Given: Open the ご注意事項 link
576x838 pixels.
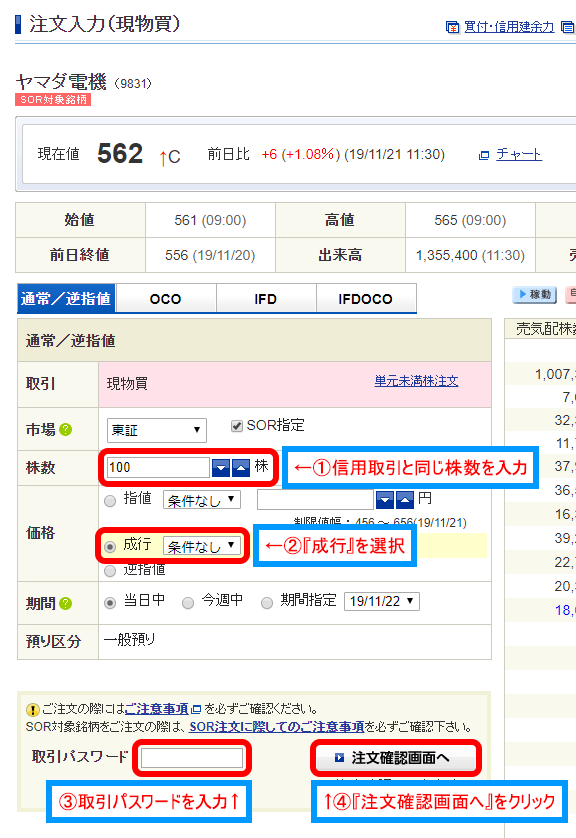Looking at the screenshot, I should point(156,709).
